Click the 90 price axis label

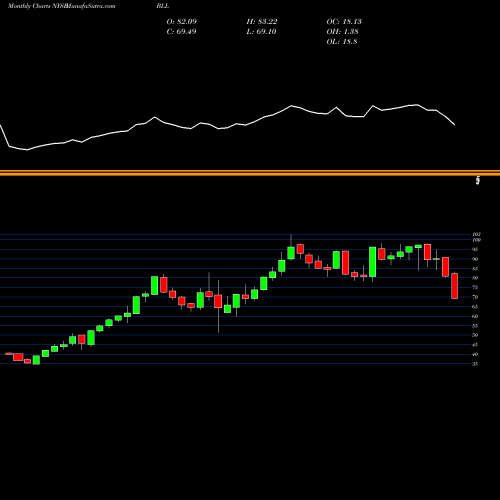pyautogui.click(x=475, y=259)
